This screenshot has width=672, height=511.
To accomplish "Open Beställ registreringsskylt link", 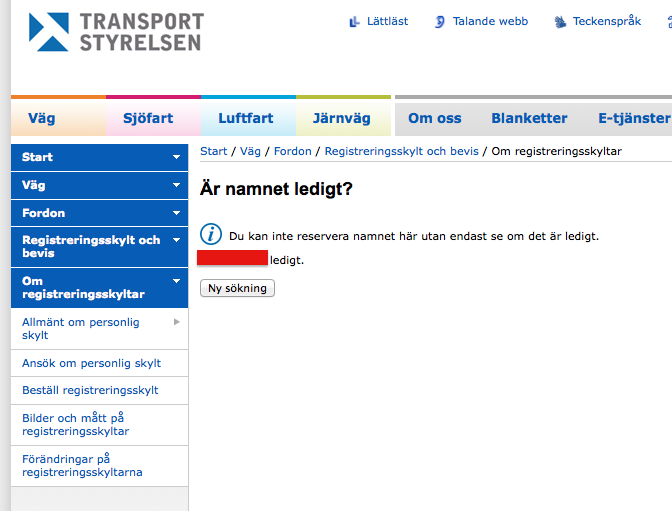I will pyautogui.click(x=90, y=390).
